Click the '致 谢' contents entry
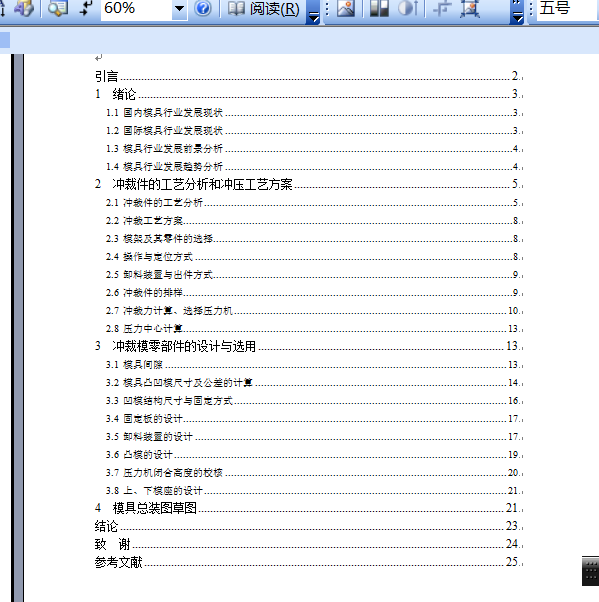The image size is (599, 602). [x=309, y=544]
